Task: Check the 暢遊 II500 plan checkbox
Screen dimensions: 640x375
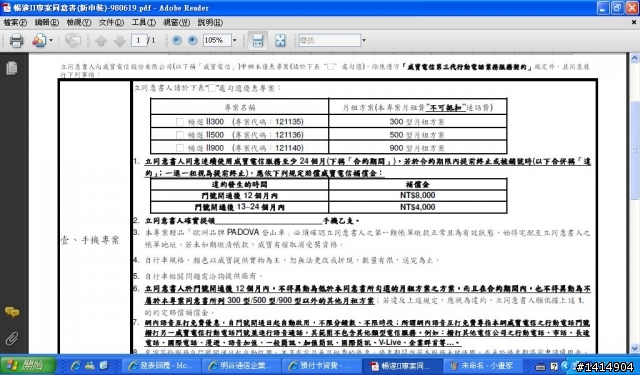Action: [x=180, y=135]
